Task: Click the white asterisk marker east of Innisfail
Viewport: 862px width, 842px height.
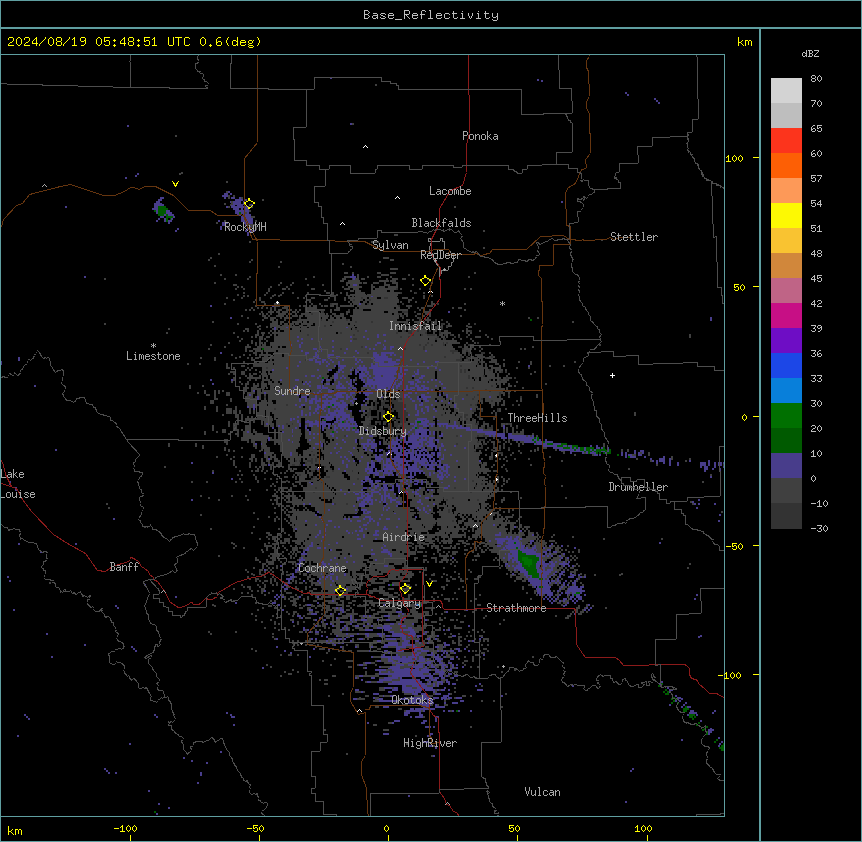Action: tap(502, 303)
